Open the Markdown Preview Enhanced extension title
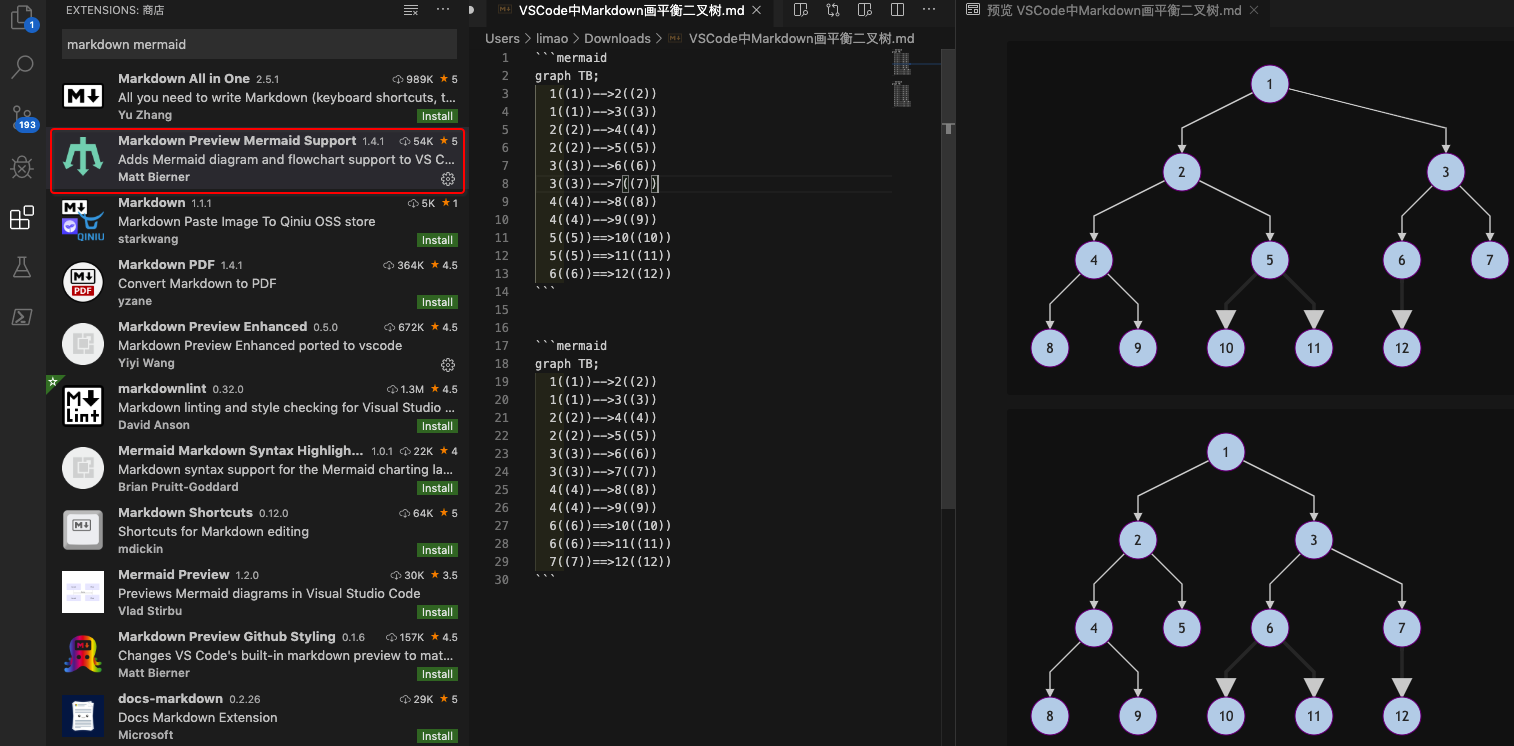 click(x=212, y=326)
